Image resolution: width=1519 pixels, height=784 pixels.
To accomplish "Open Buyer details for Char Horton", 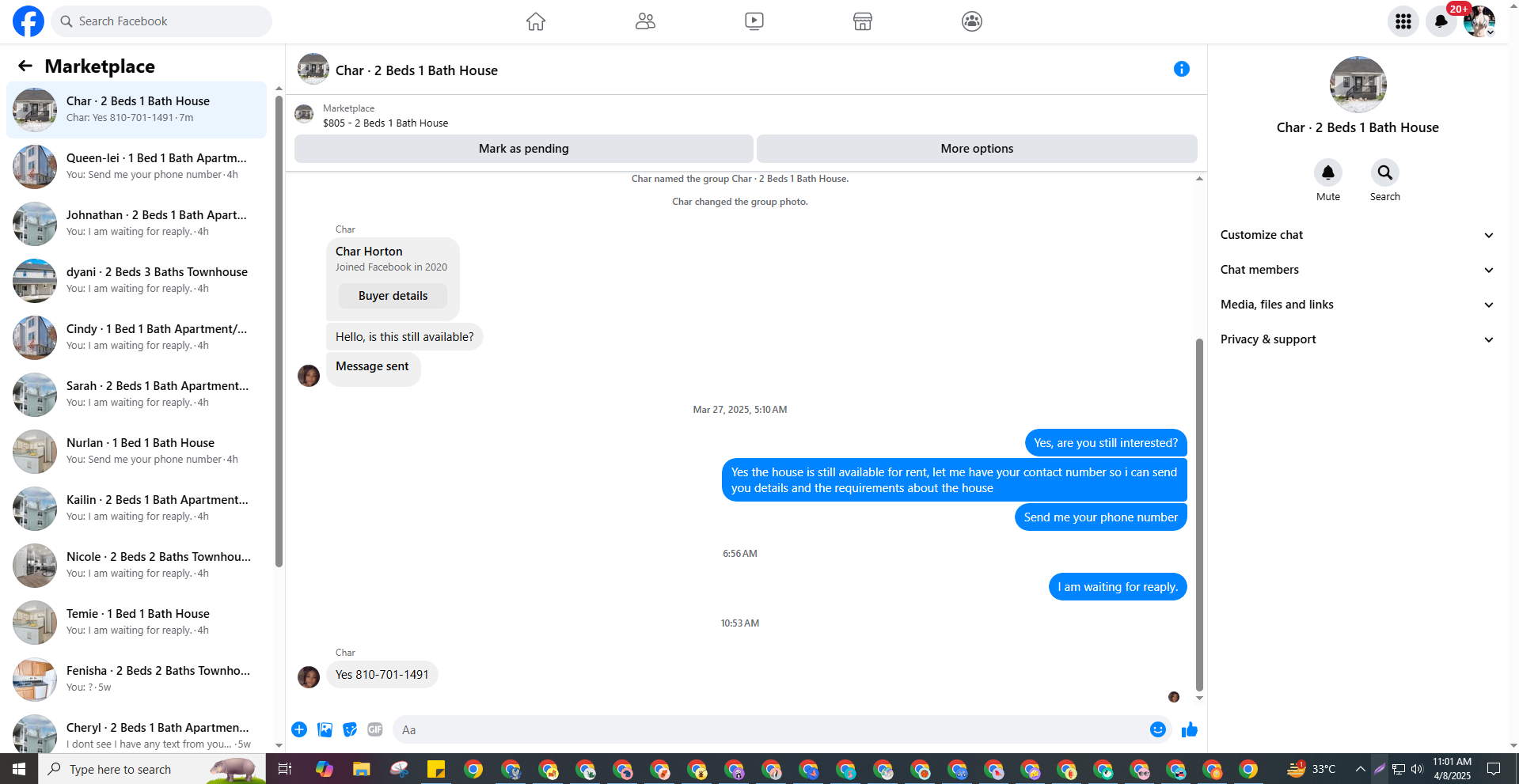I will (x=393, y=296).
